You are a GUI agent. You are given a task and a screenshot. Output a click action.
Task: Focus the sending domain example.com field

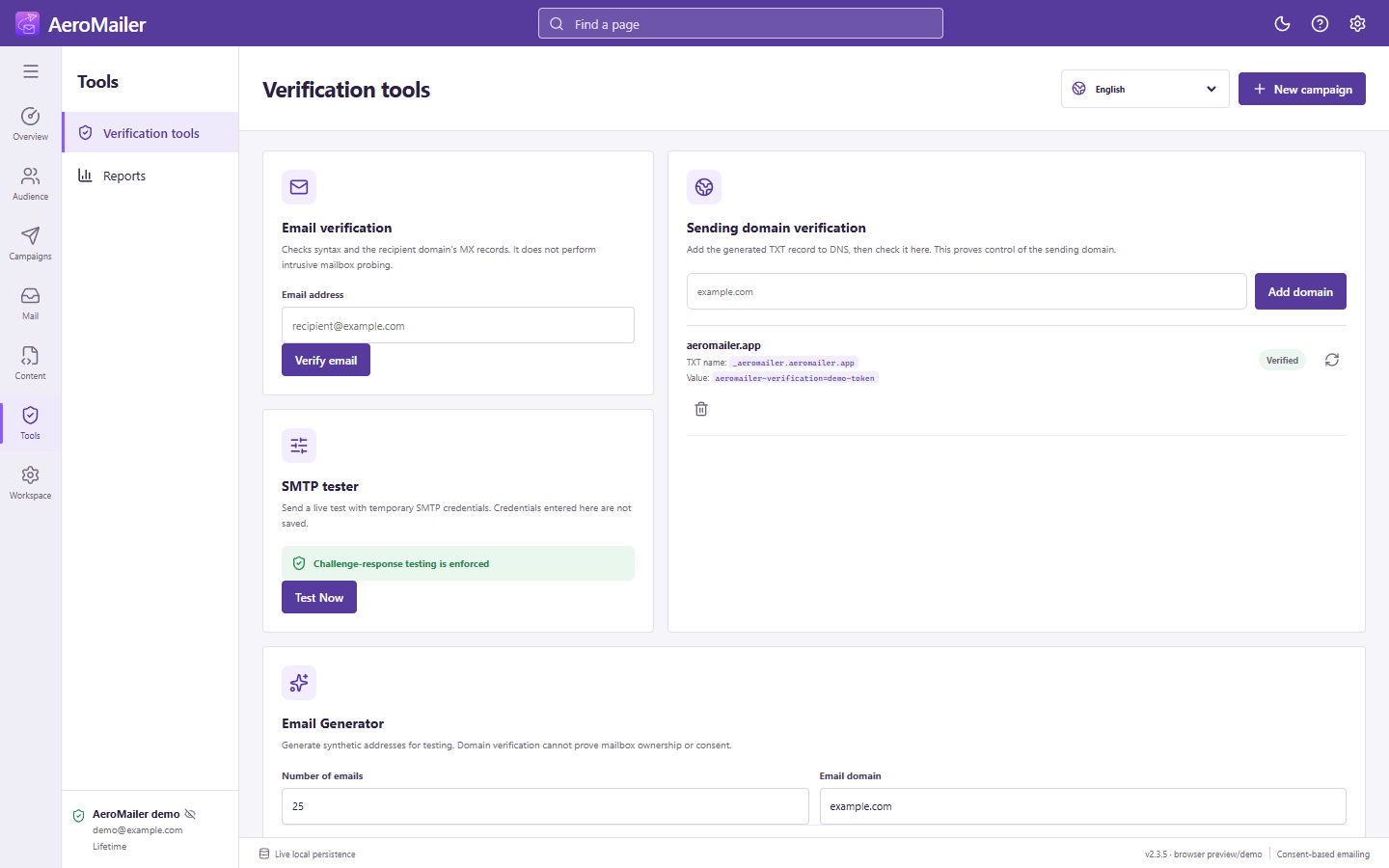tap(967, 291)
